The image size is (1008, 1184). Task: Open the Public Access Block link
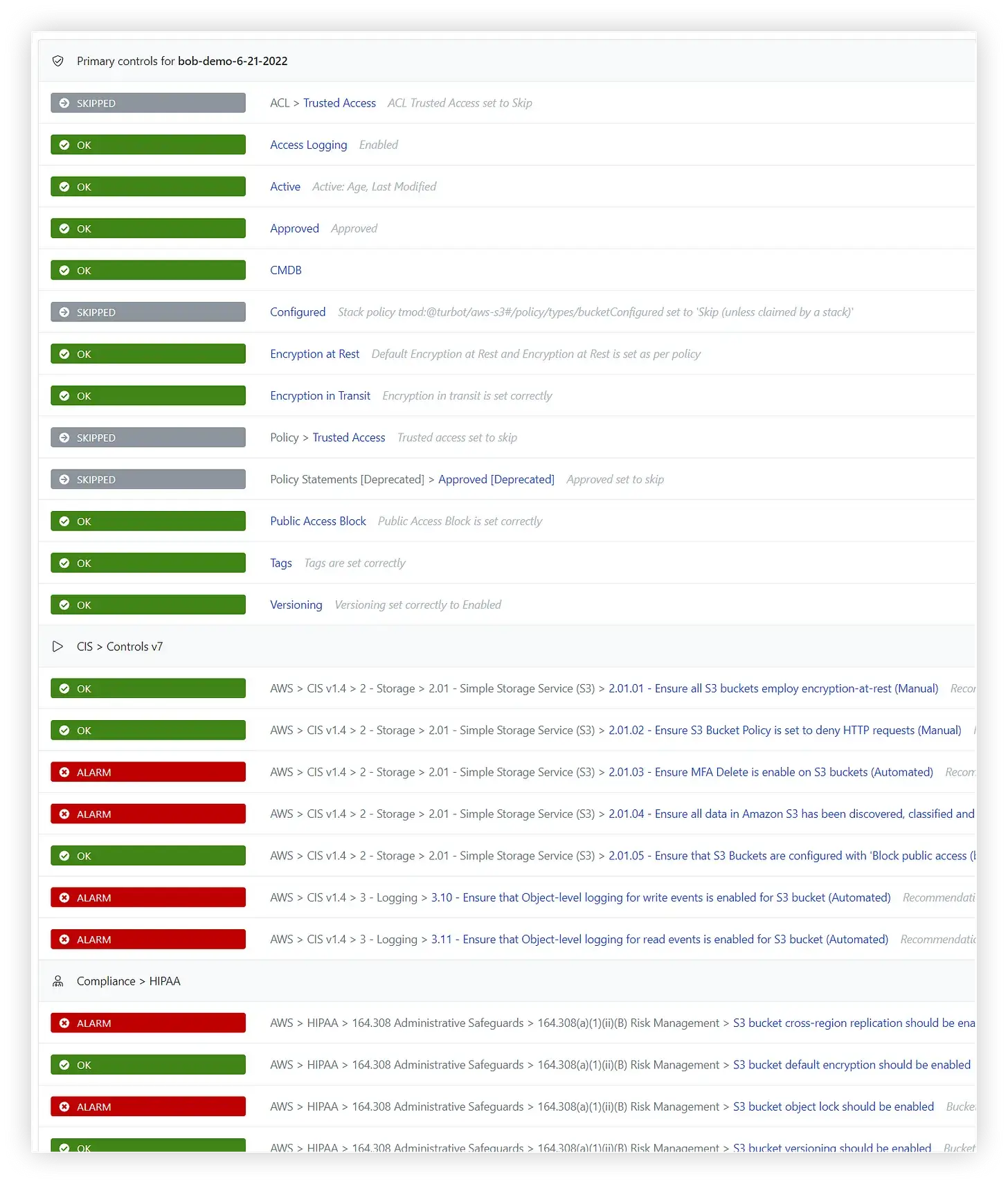coord(318,521)
